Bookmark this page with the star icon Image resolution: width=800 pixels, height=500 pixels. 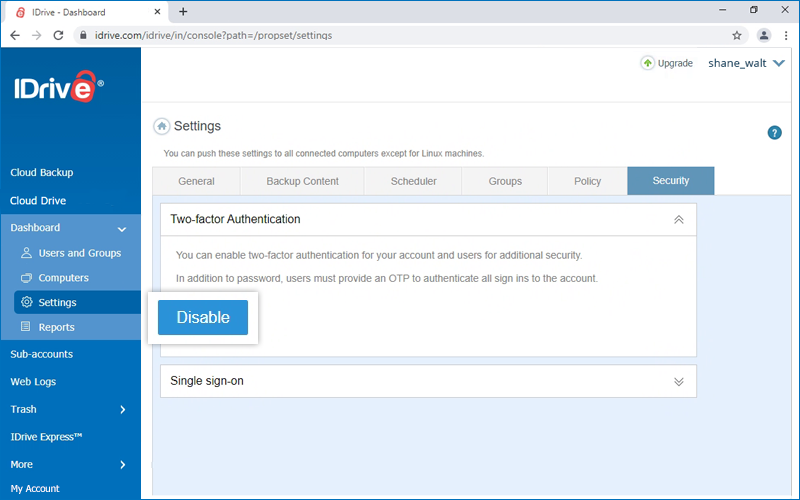(736, 35)
